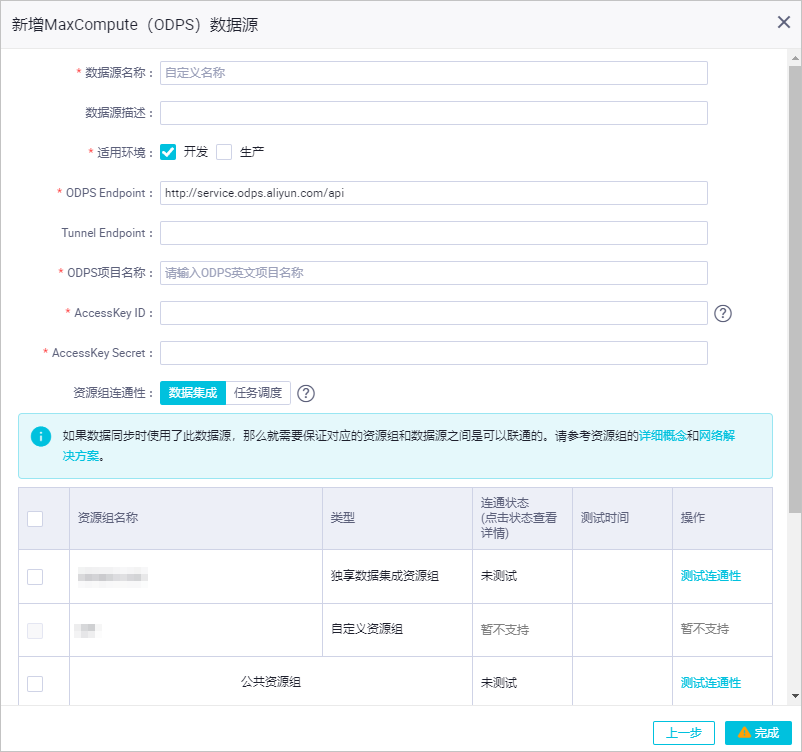Check the 独享数据集成资源组 row checkbox
The height and width of the screenshot is (752, 802).
click(x=35, y=577)
